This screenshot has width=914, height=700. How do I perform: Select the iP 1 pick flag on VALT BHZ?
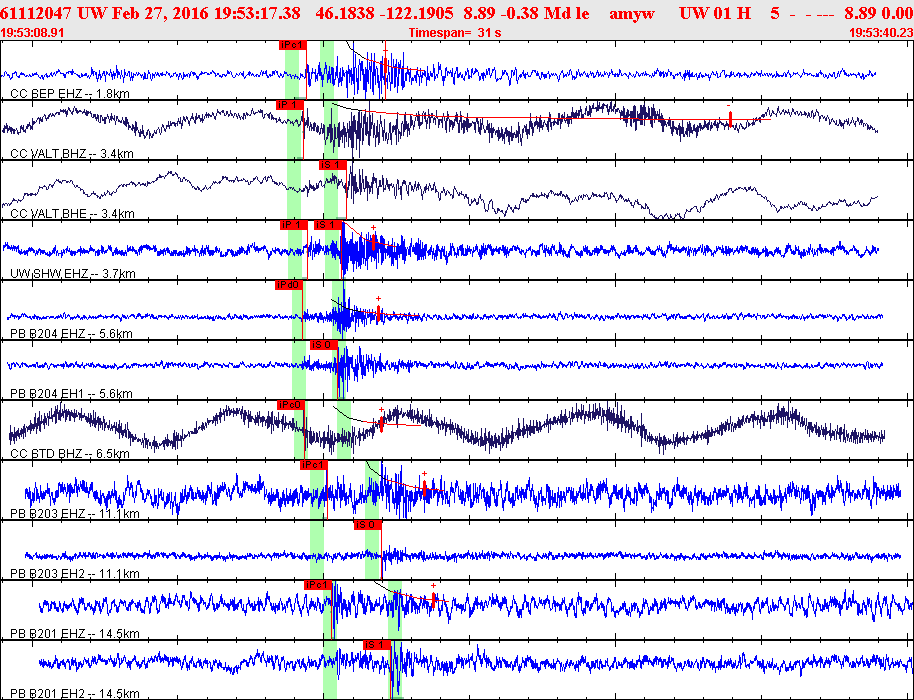tap(290, 105)
